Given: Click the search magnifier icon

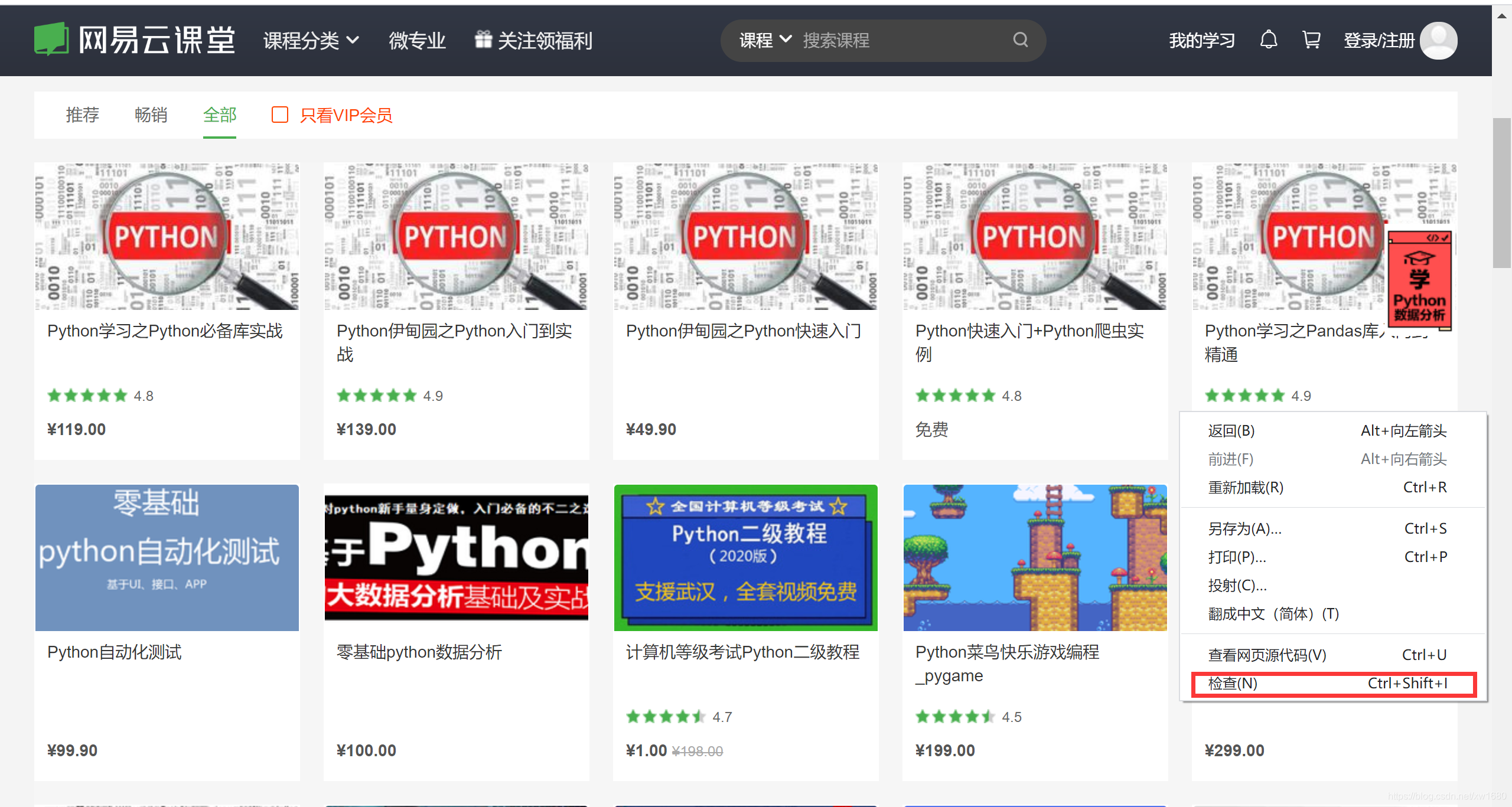Looking at the screenshot, I should [1020, 40].
